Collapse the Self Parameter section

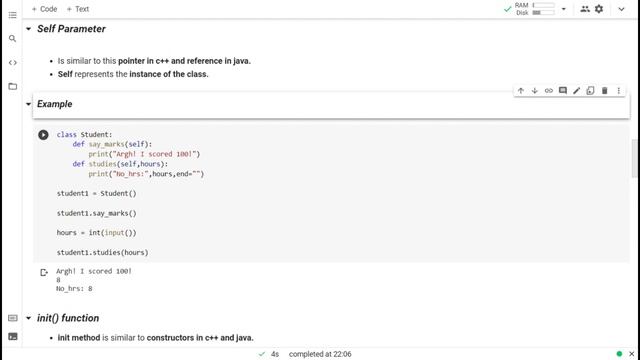tap(28, 29)
